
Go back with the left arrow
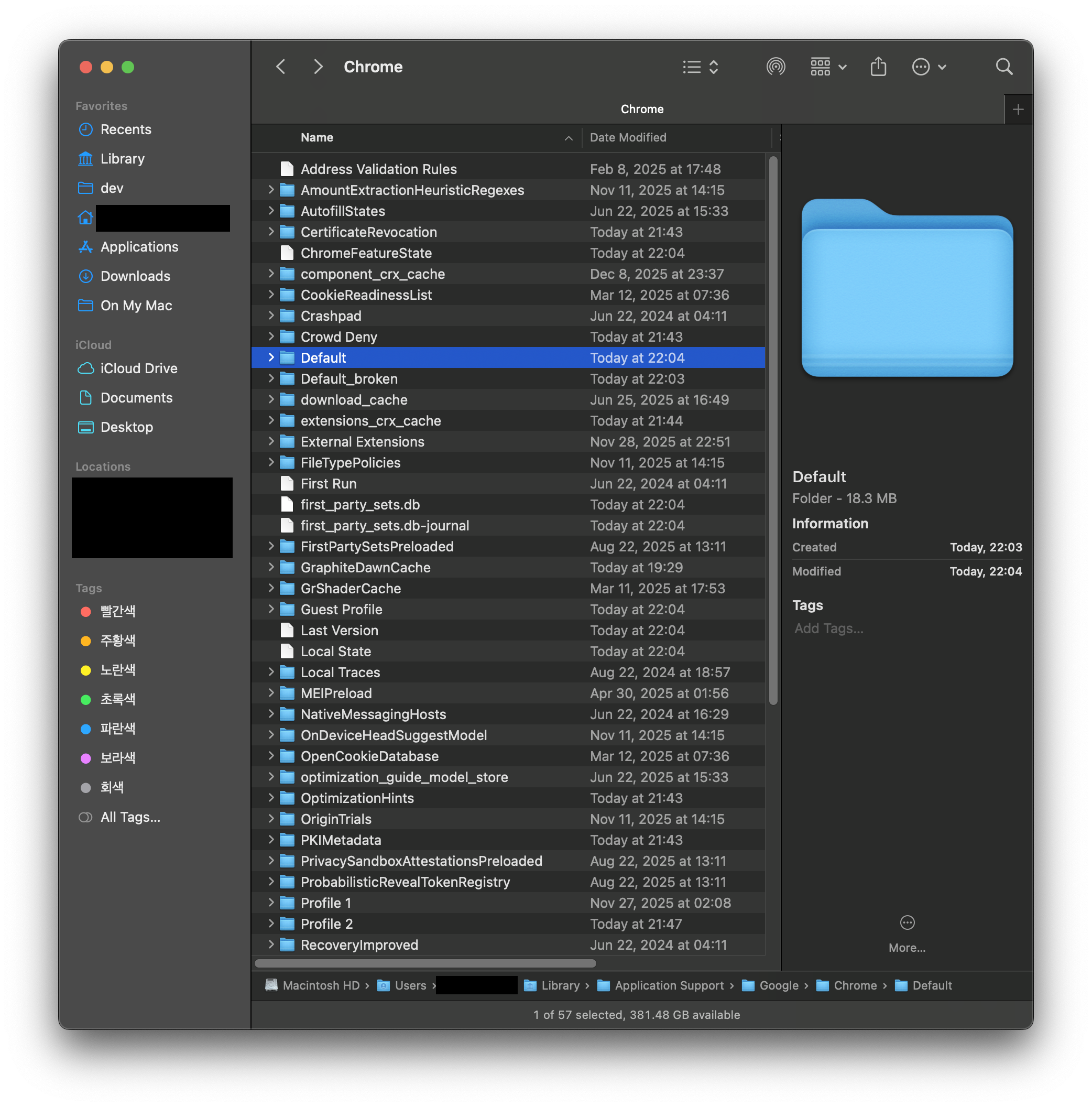coord(281,67)
